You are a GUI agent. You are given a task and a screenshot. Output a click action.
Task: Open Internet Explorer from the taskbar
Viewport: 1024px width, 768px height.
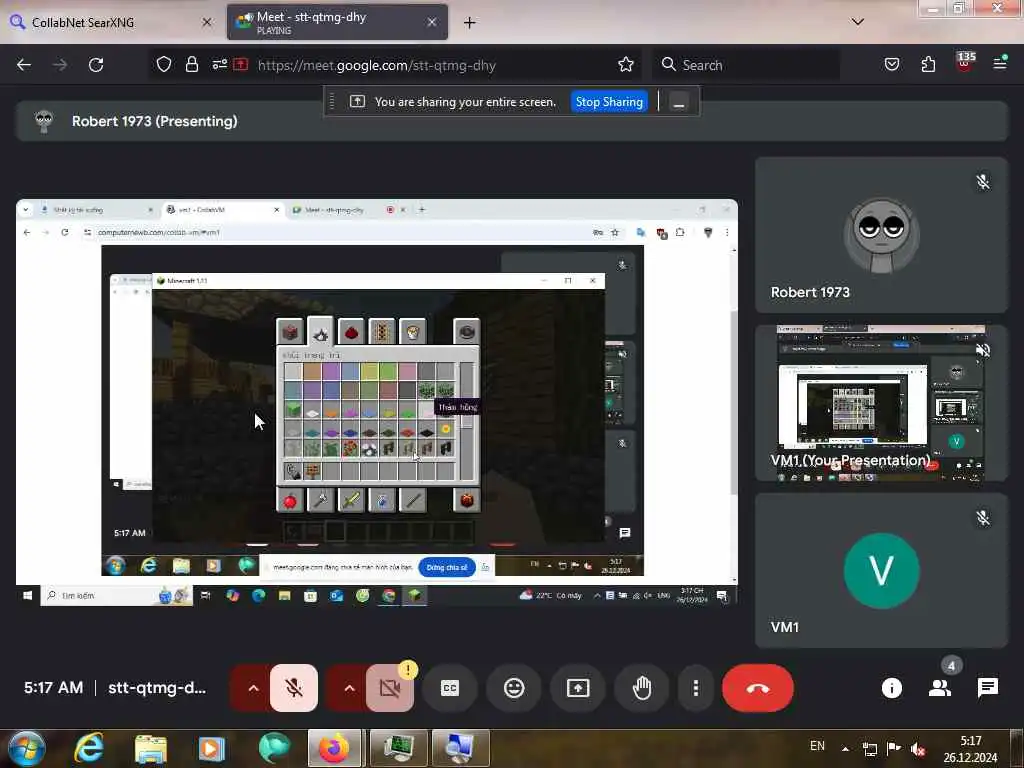point(89,748)
